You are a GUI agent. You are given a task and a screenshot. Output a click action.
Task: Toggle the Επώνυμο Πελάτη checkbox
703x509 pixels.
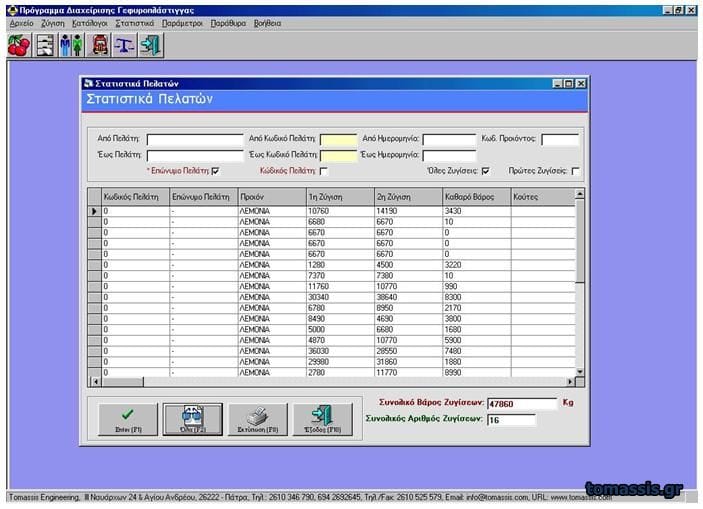coord(215,171)
